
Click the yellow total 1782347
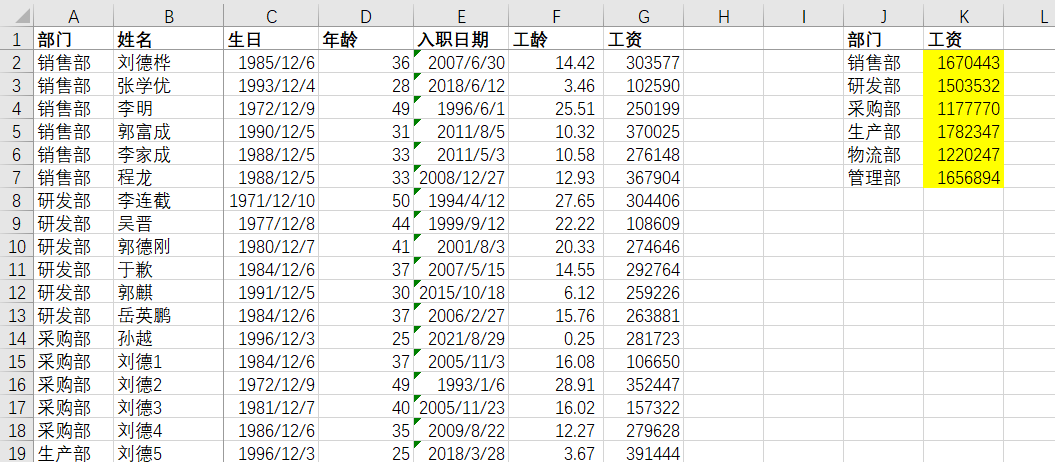click(x=964, y=132)
